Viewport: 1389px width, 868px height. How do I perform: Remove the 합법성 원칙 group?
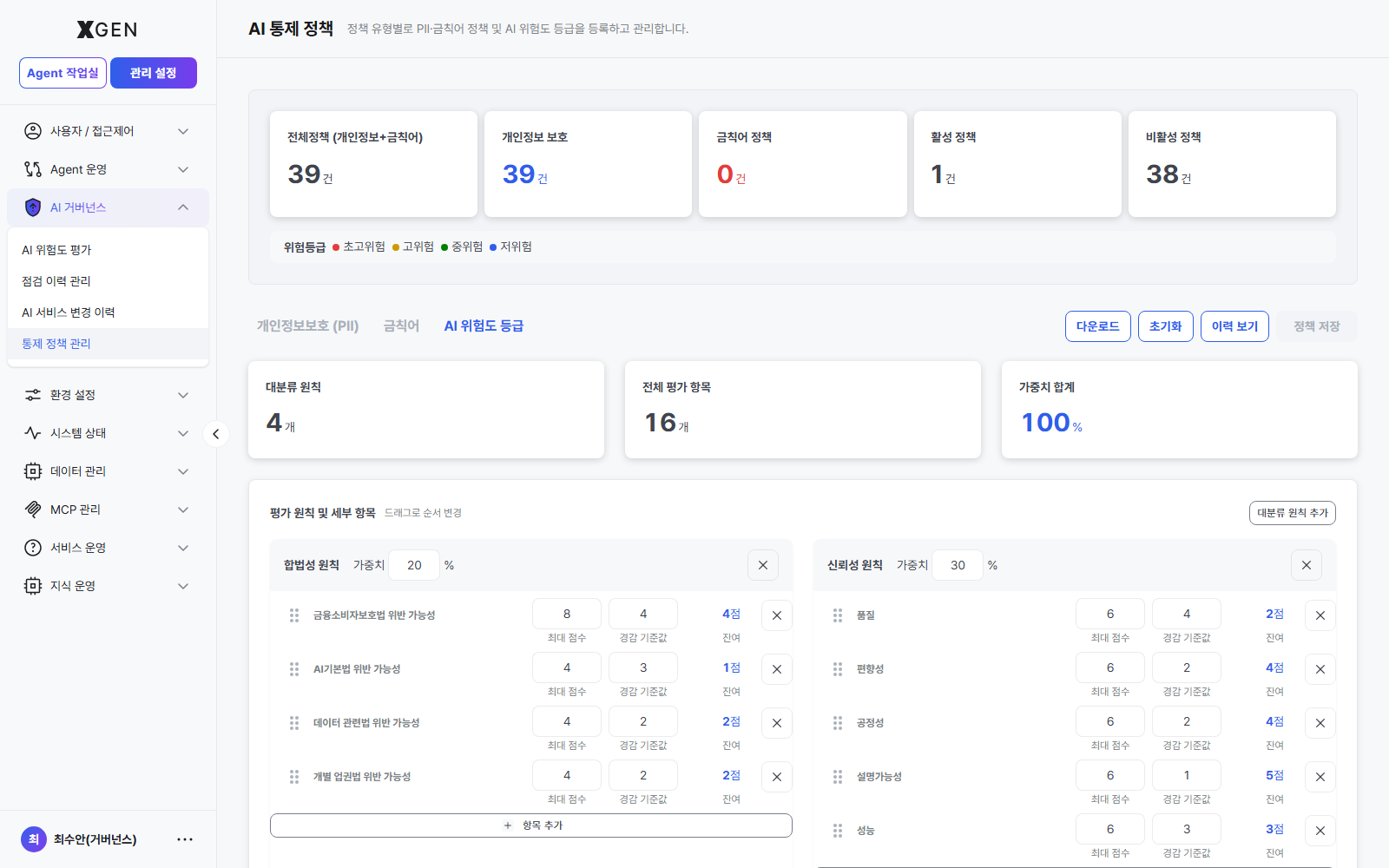763,565
